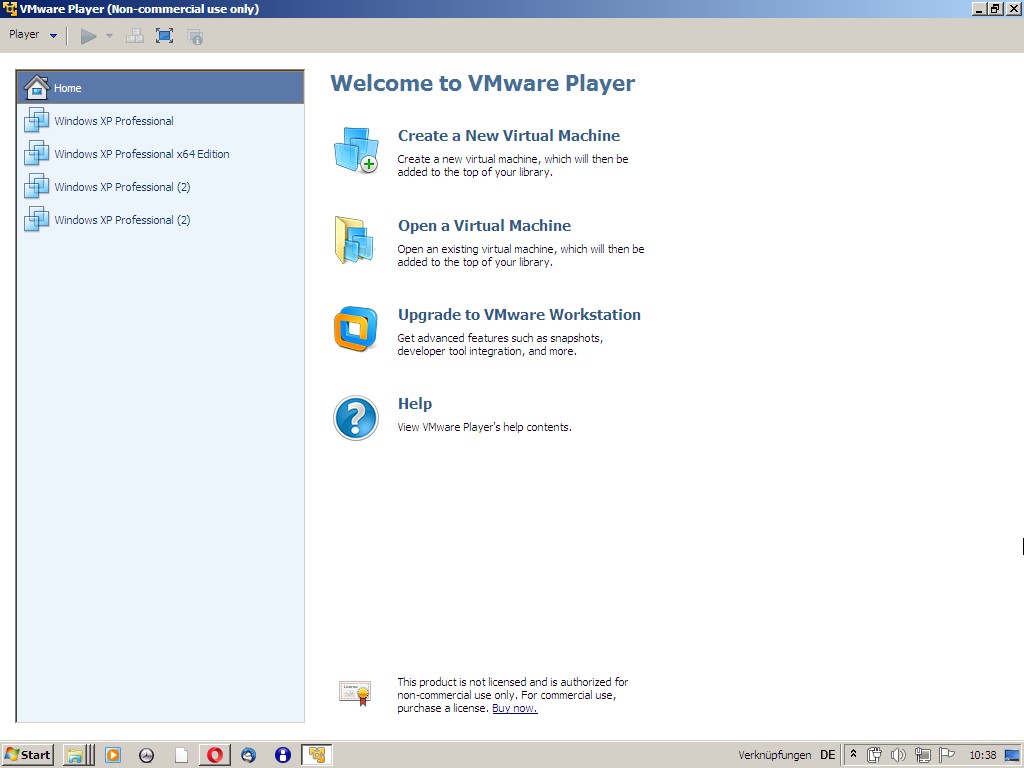Click the Open a Virtual Machine folder icon

tap(356, 240)
